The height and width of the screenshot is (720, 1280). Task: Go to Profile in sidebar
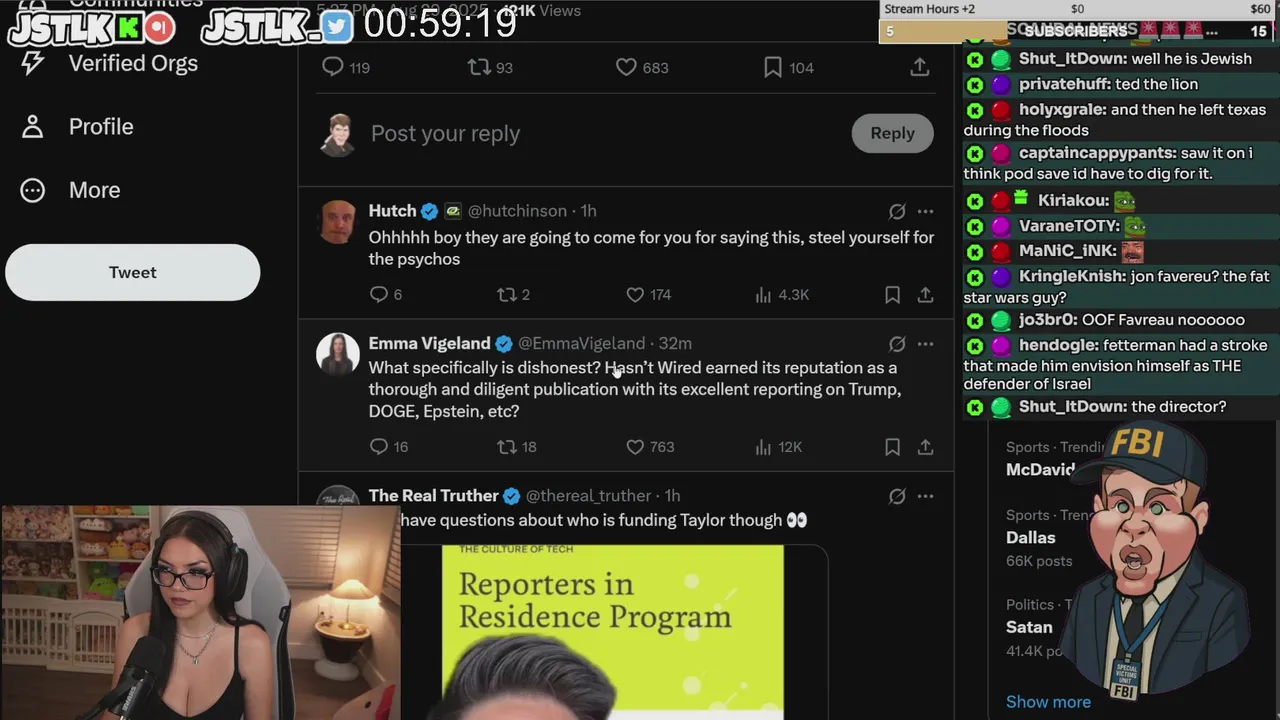[78, 127]
